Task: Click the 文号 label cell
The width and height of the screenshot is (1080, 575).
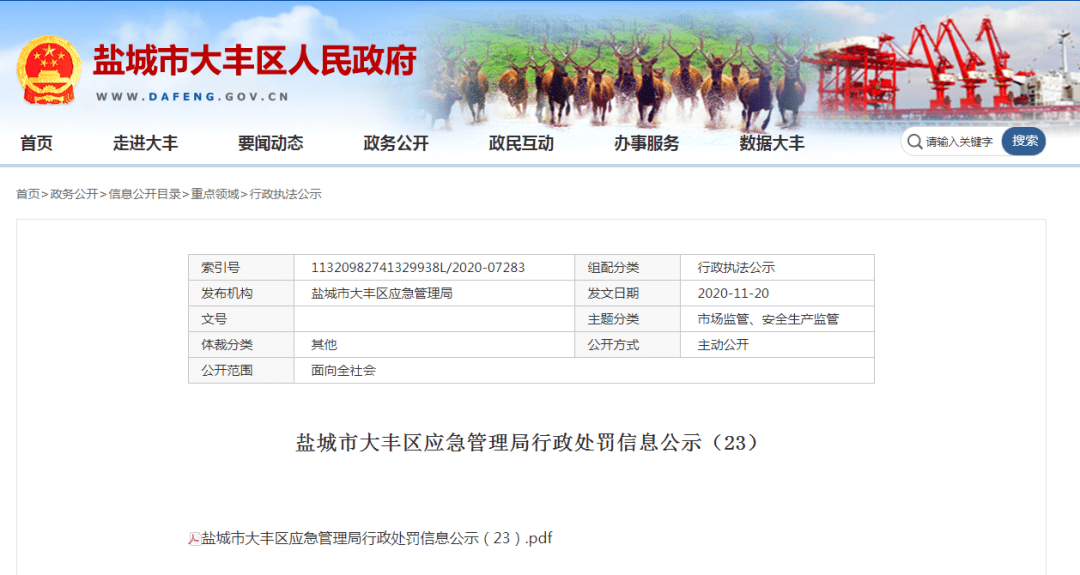Action: coord(241,319)
